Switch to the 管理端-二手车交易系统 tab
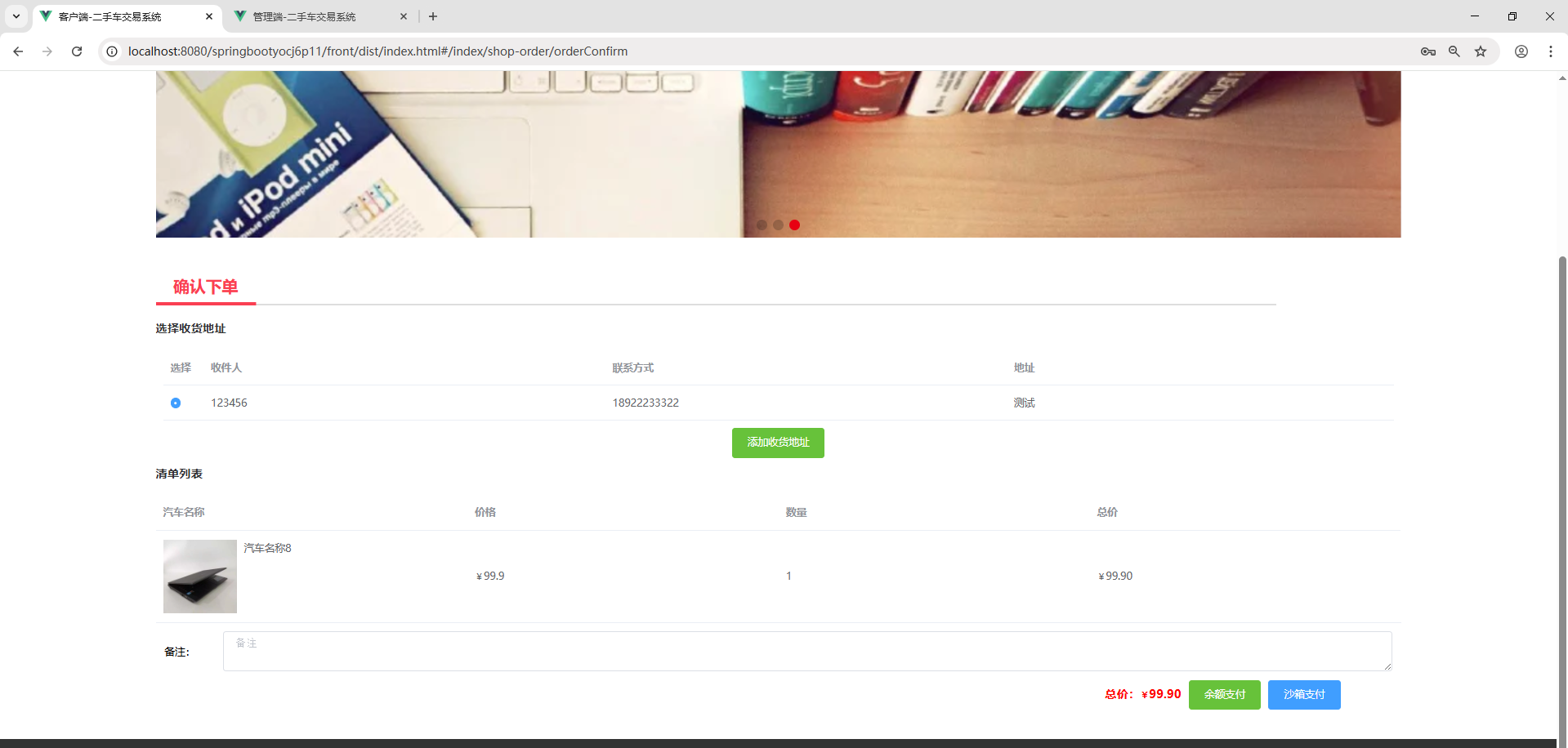Screen dimensions: 1568x748 319,16
